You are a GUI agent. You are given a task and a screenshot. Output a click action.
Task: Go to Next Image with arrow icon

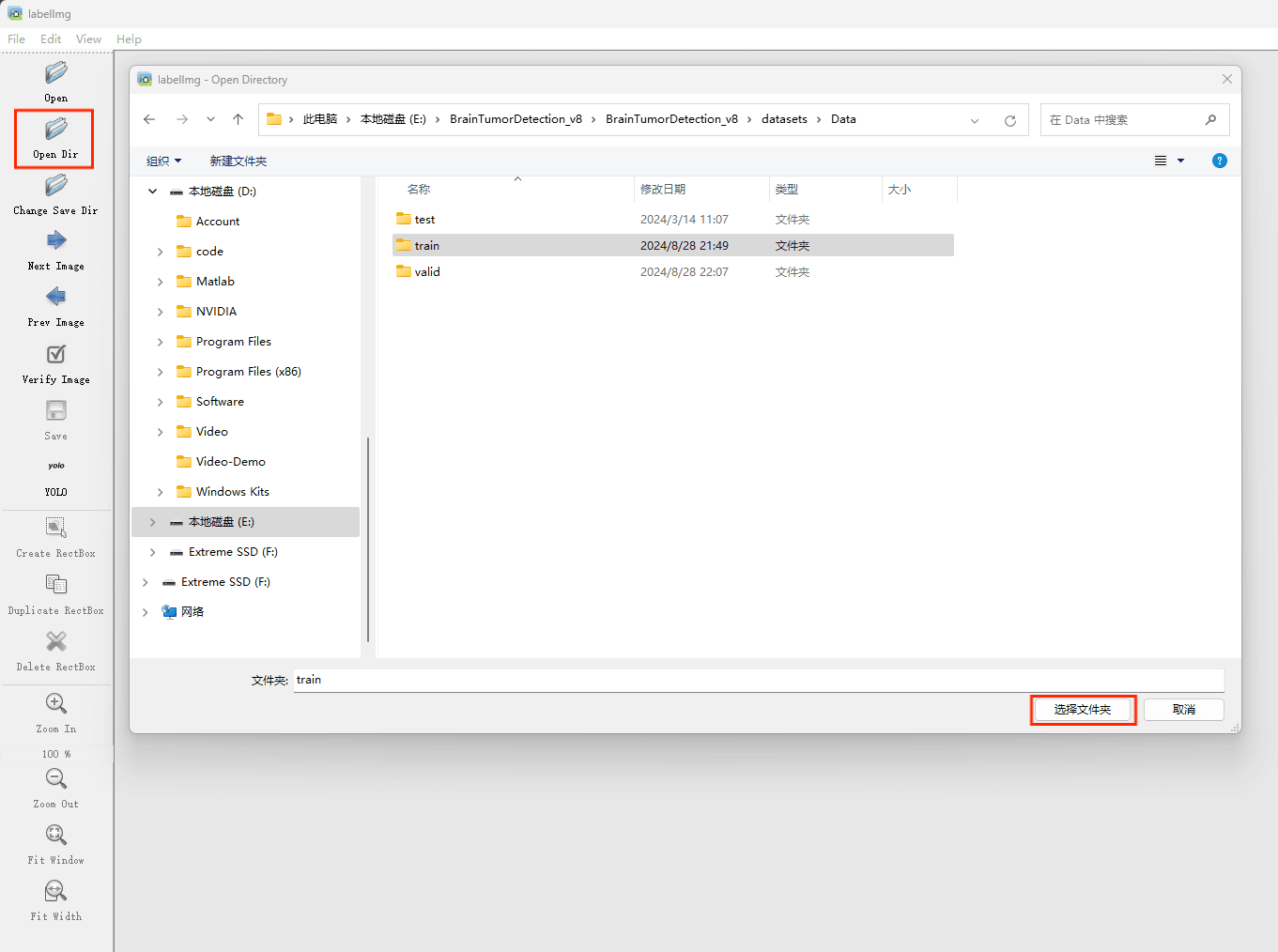pyautogui.click(x=55, y=241)
